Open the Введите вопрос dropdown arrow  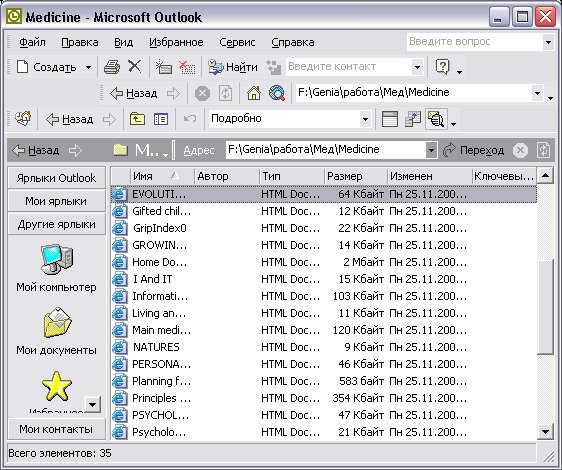[x=548, y=42]
